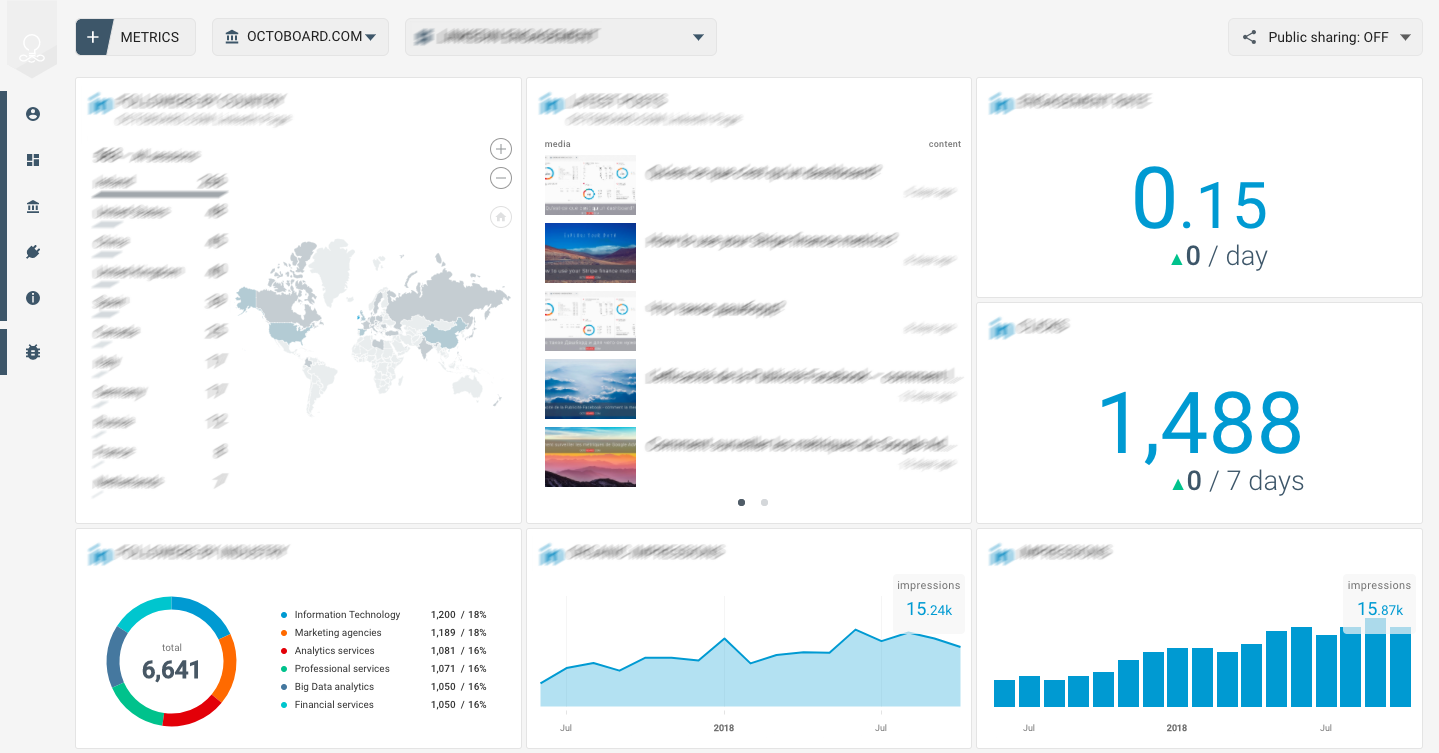Zoom into the followers map with plus icon

tap(500, 148)
